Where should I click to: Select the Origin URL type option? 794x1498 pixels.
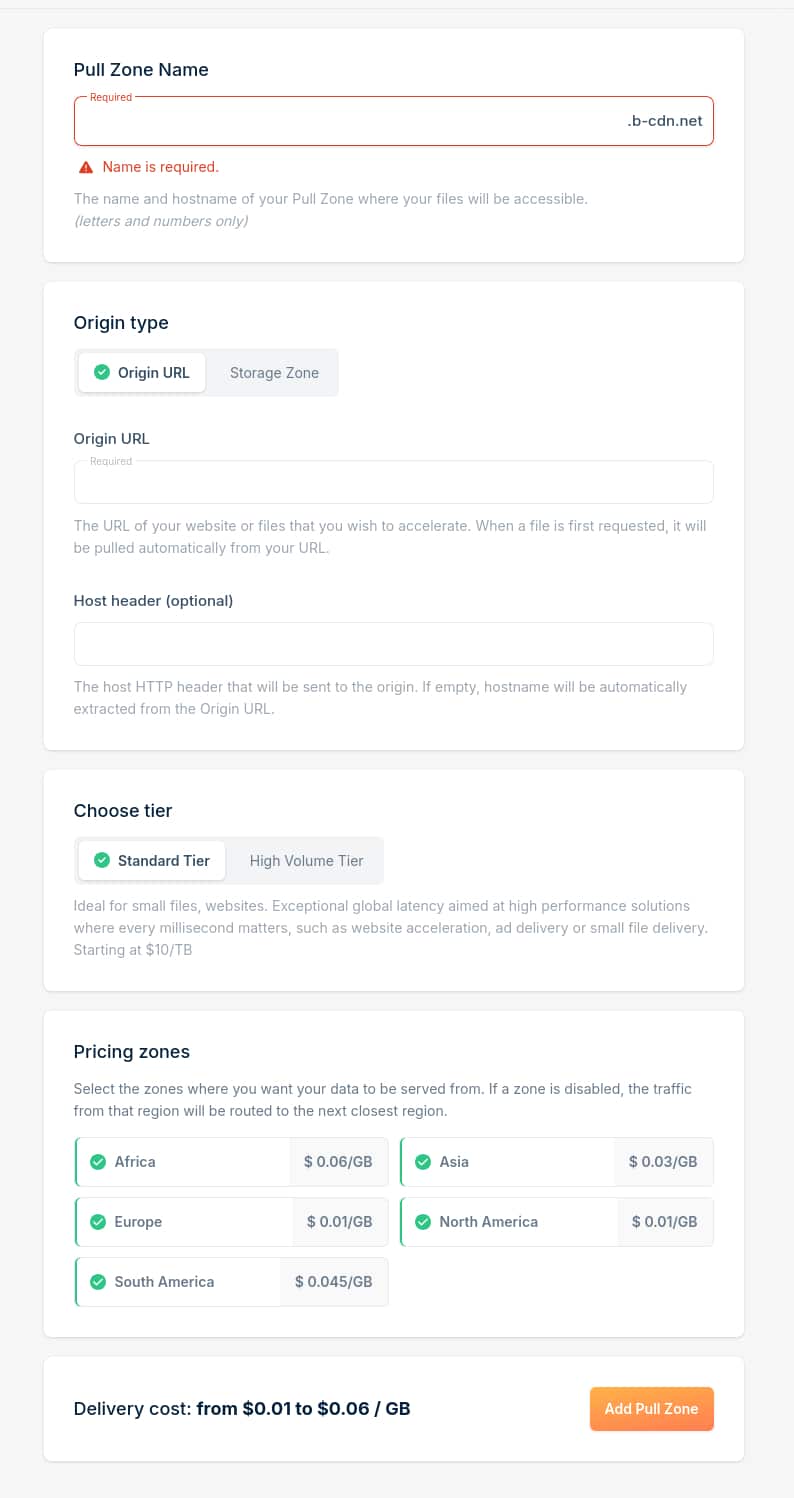point(142,373)
